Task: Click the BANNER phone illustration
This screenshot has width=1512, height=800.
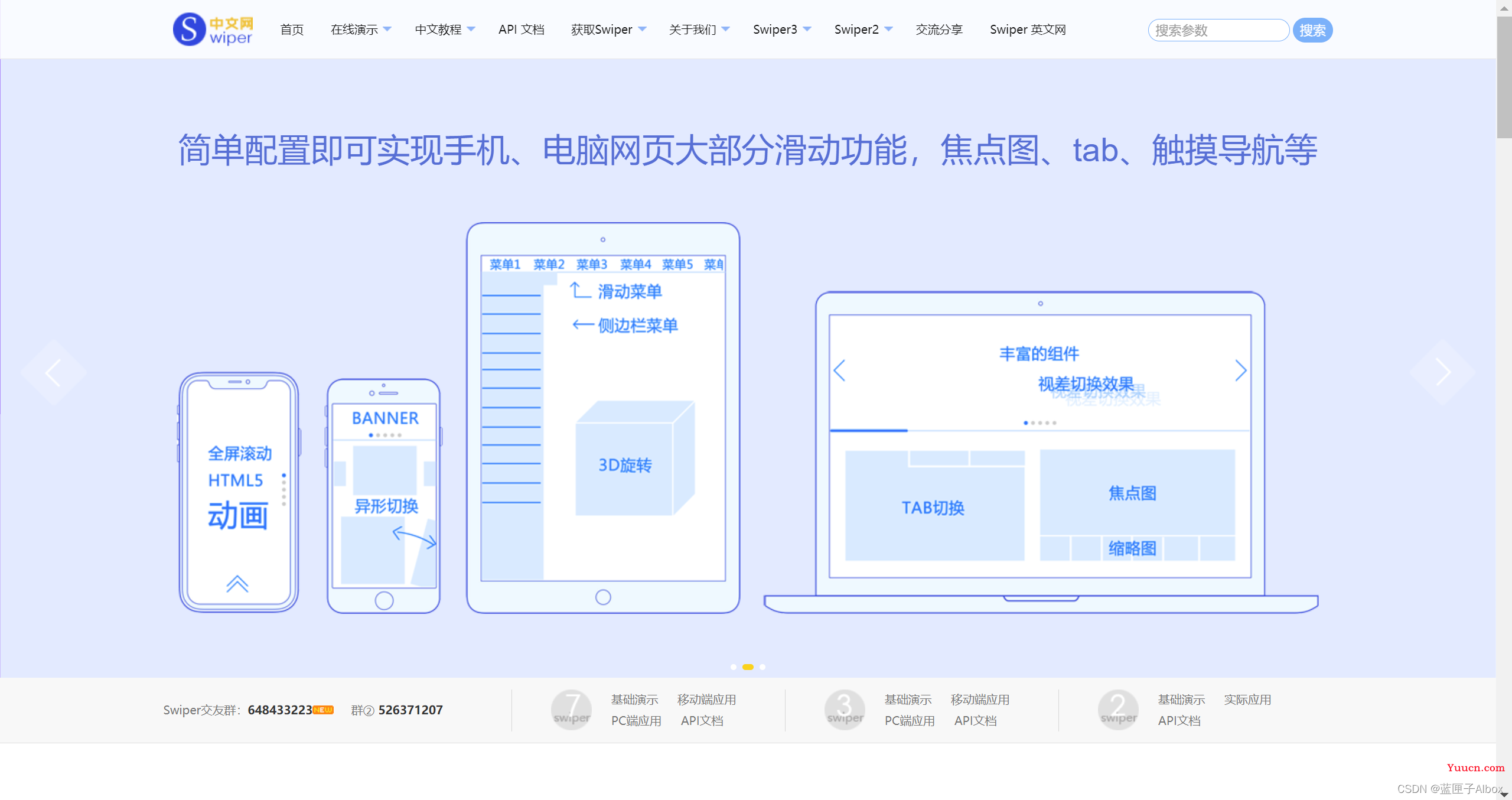Action: (x=384, y=496)
